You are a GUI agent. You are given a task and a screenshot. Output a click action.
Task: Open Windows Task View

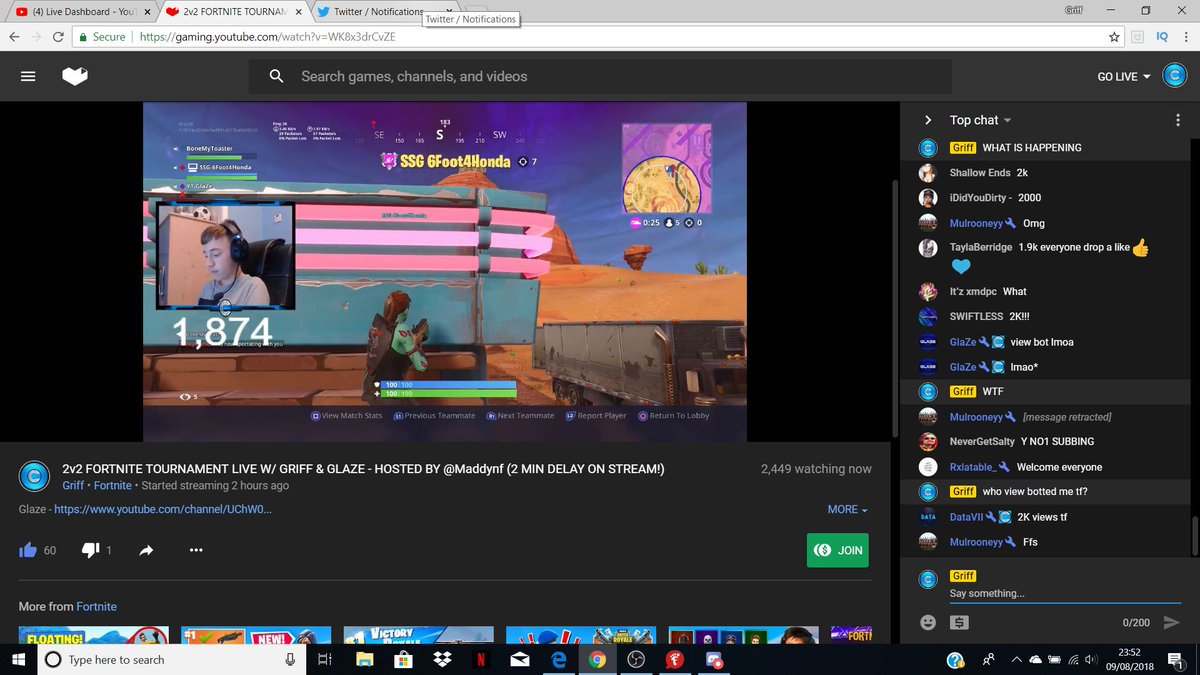point(324,660)
